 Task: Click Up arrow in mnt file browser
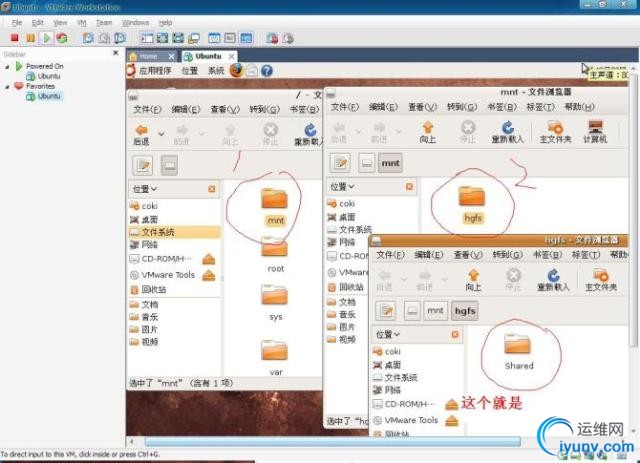(427, 132)
